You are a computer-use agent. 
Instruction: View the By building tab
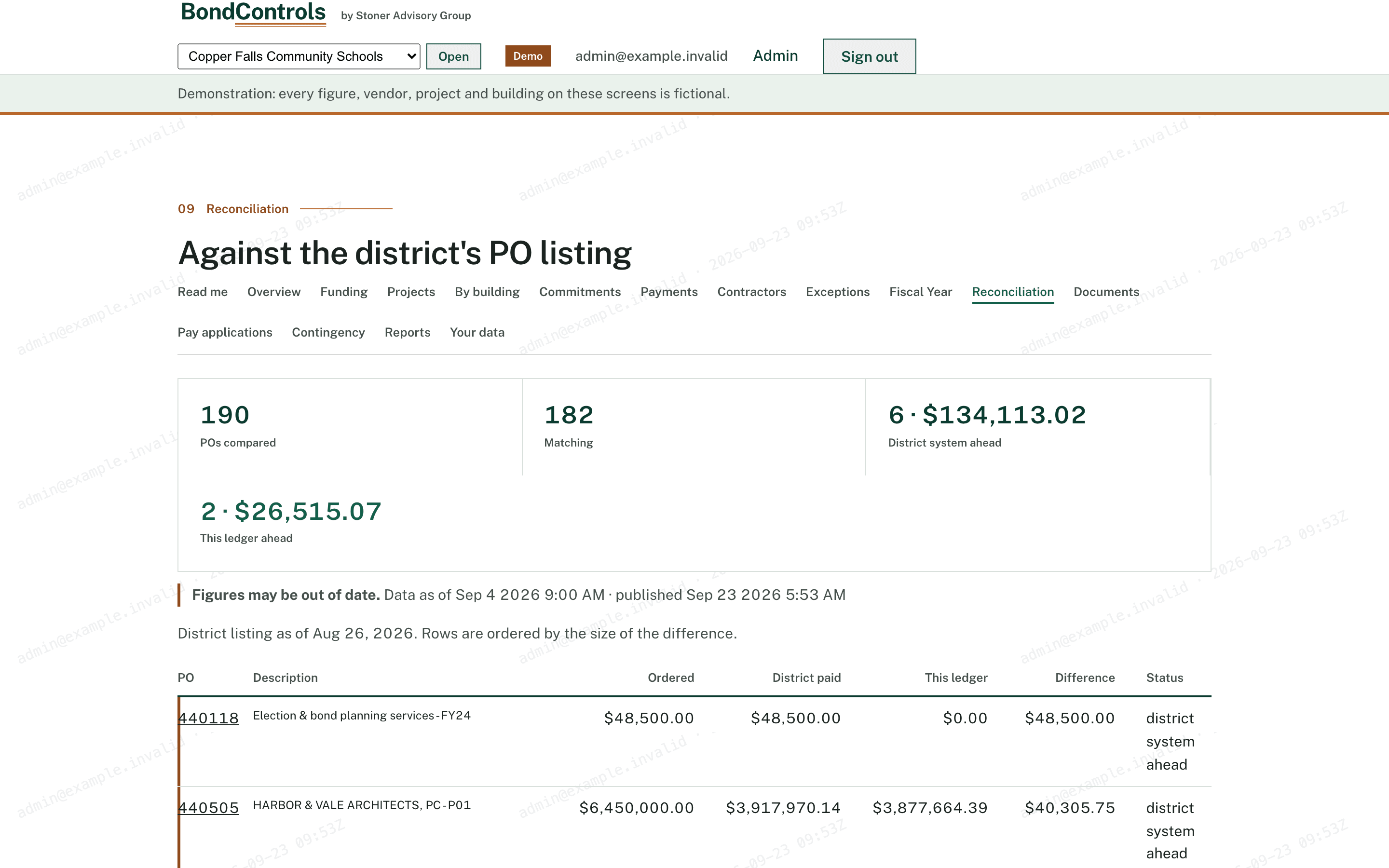(487, 292)
